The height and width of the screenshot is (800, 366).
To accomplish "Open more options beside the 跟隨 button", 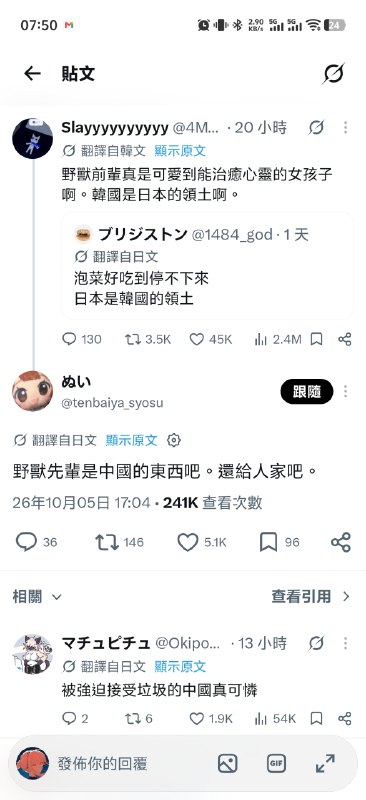I will tap(346, 391).
